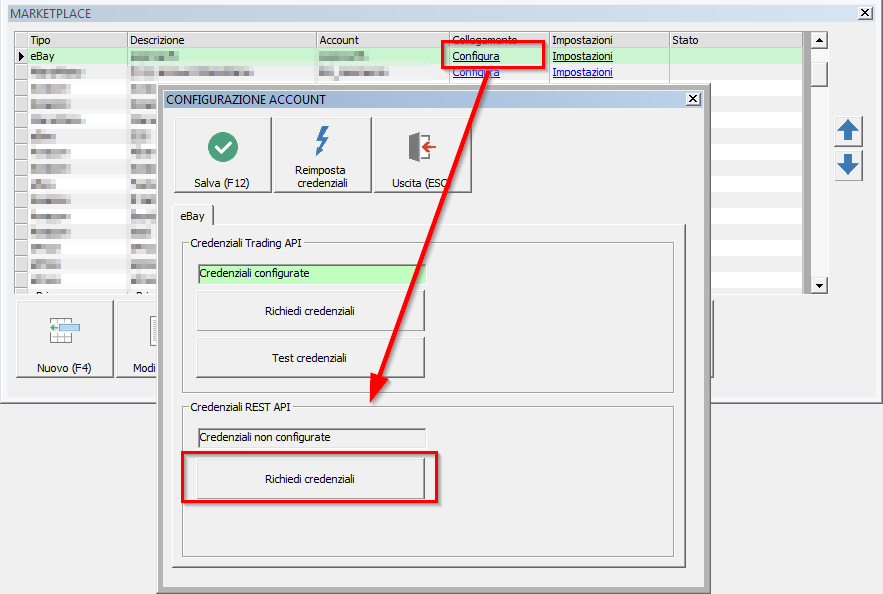Move row up with blue arrow
883x594 pixels.
(848, 131)
